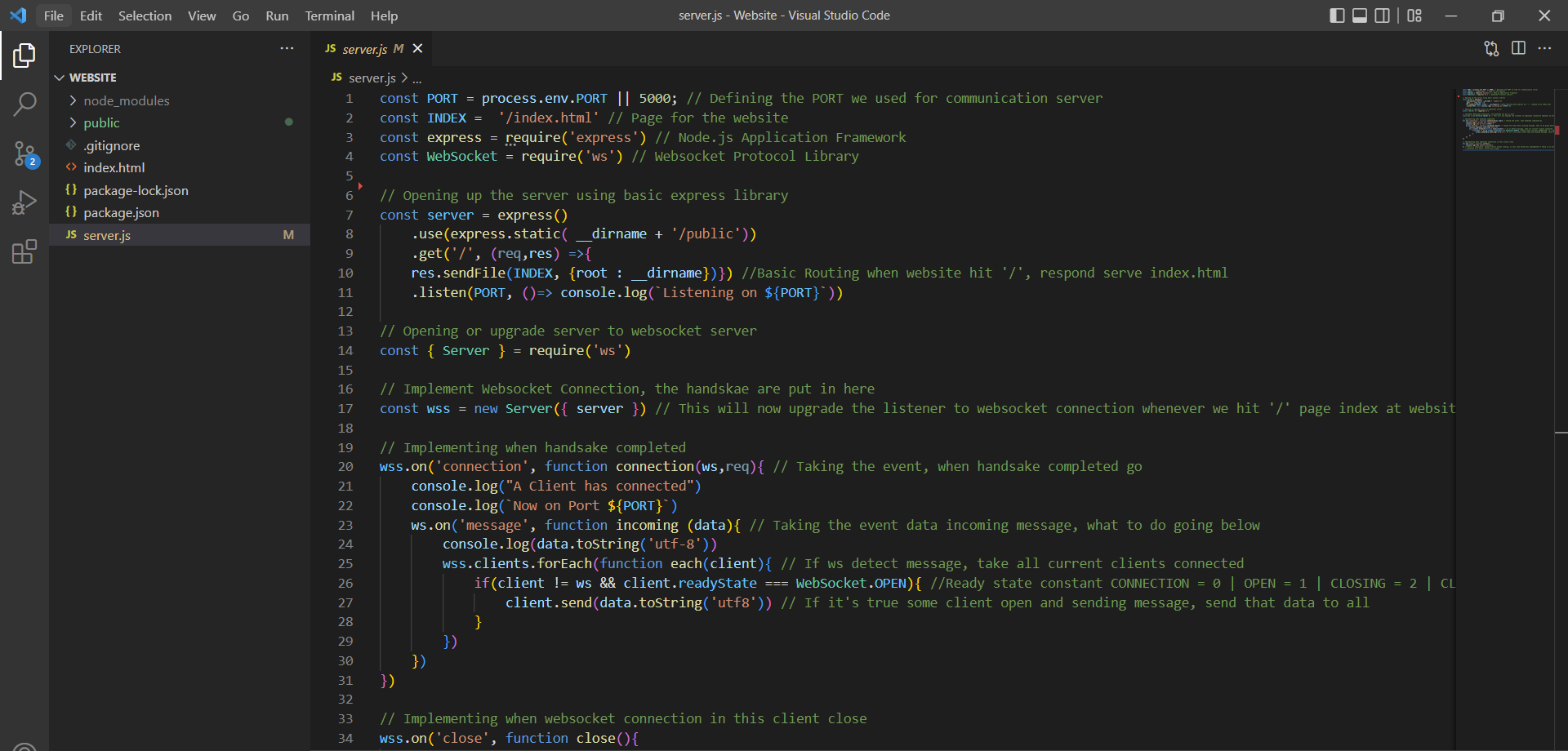Click the 'close' string on line 34
The width and height of the screenshot is (1568, 751).
(462, 738)
